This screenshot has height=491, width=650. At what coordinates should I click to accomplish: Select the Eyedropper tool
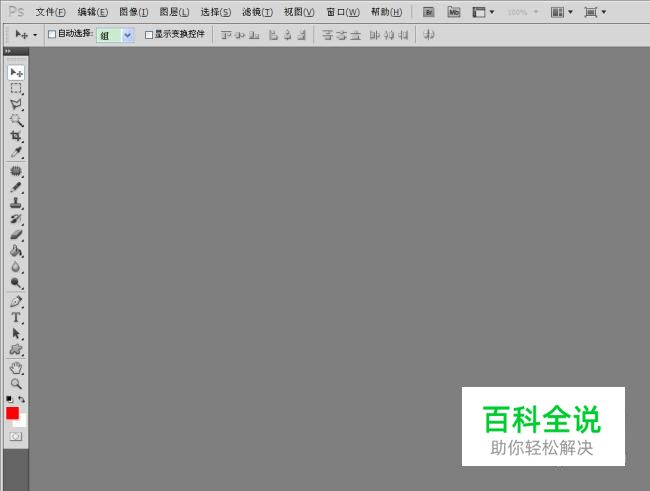(16, 152)
